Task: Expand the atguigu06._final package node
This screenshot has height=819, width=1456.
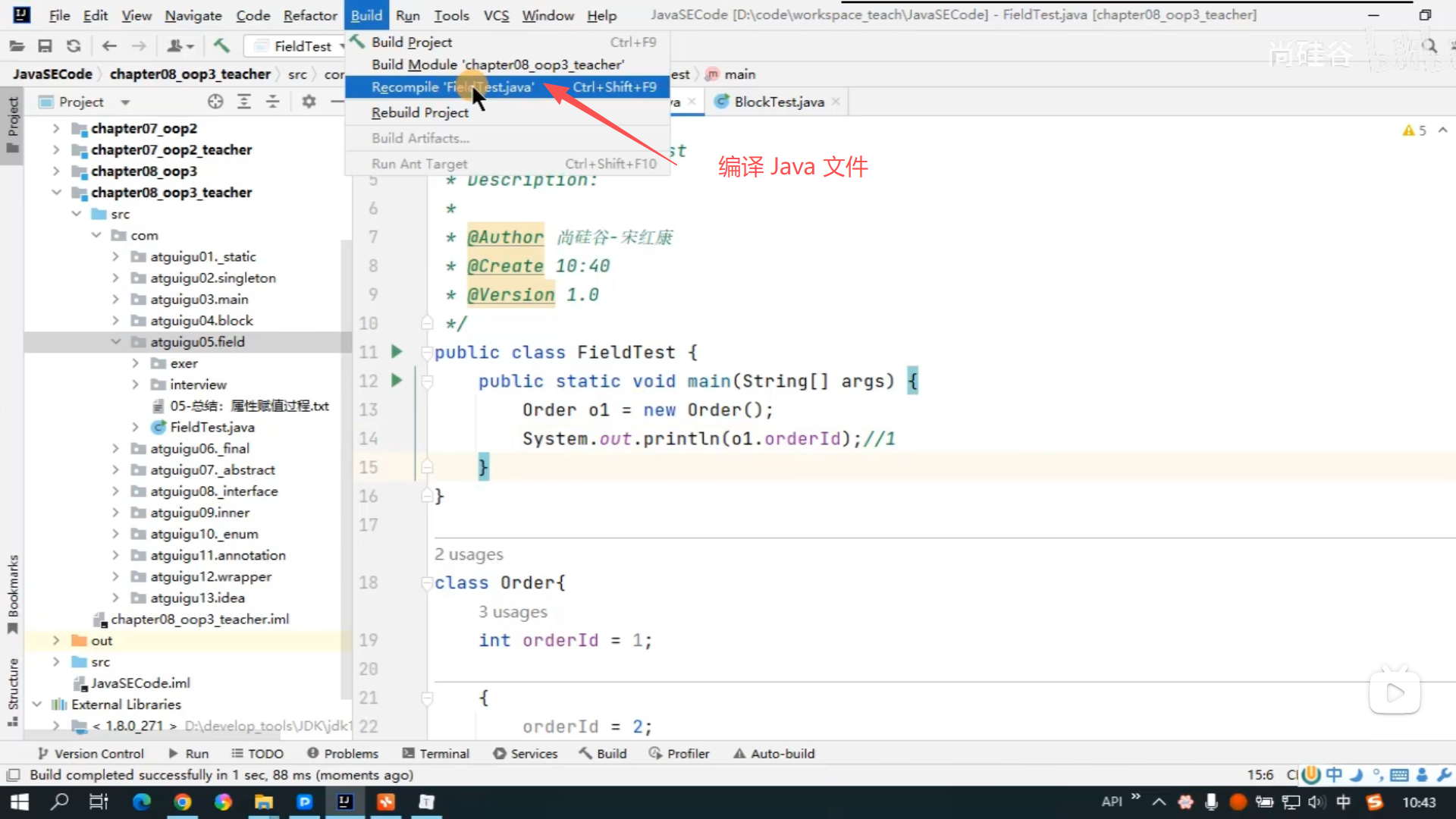Action: [115, 449]
